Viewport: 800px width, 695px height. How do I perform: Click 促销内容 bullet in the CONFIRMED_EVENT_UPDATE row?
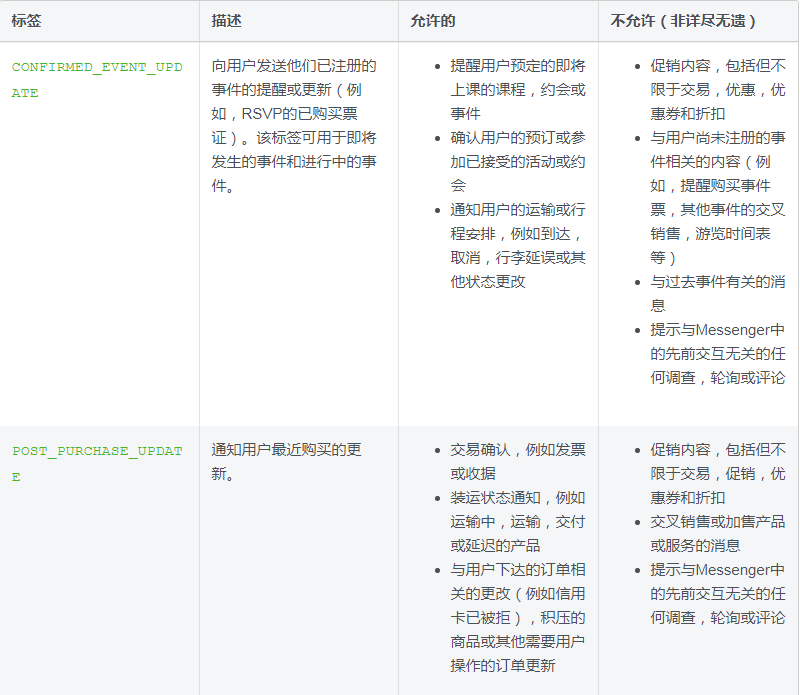coord(717,89)
